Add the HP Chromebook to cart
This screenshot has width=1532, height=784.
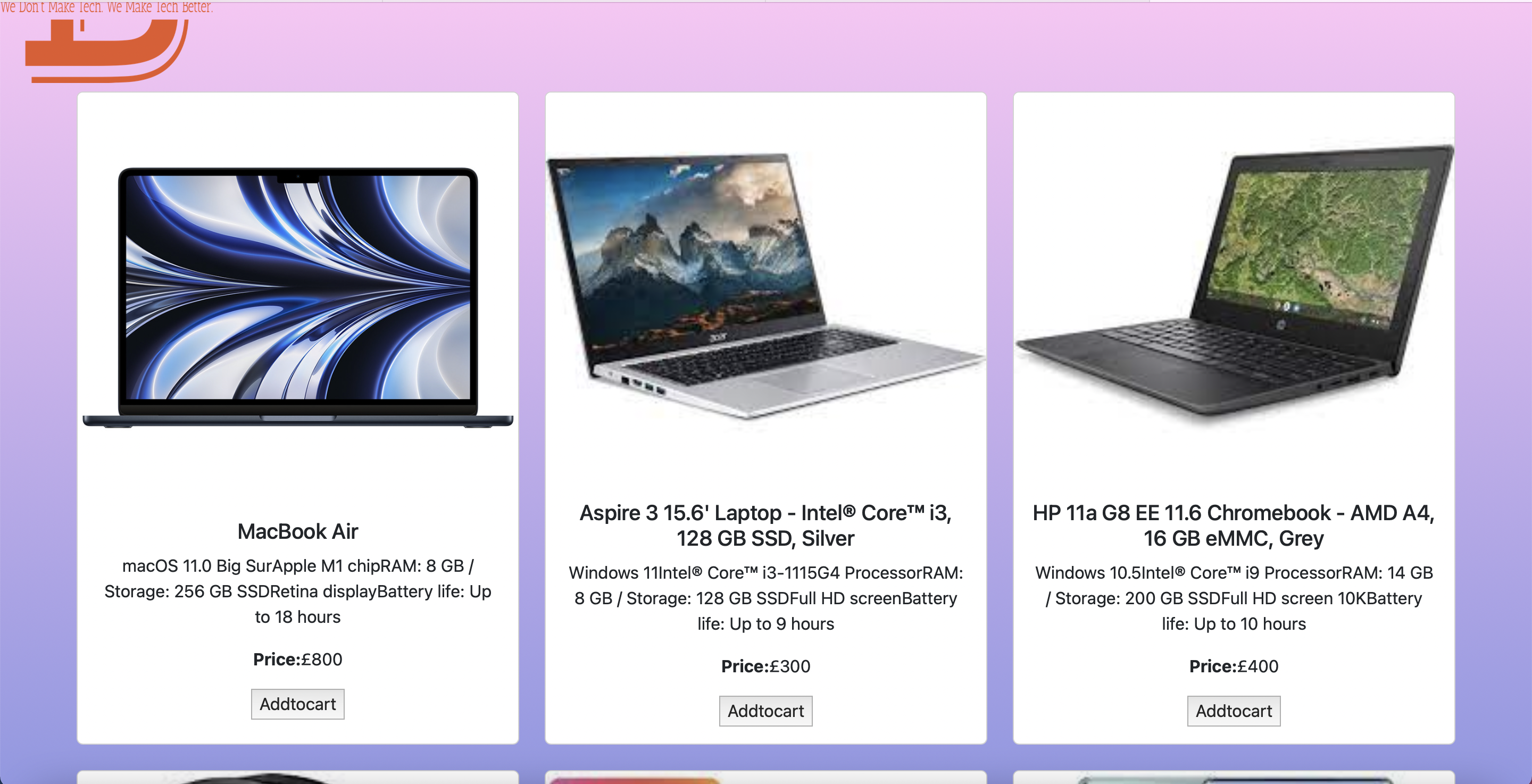[x=1234, y=711]
